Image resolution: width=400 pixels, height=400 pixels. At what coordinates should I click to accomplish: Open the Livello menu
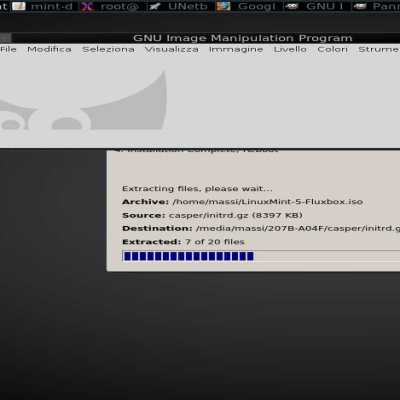(x=290, y=49)
